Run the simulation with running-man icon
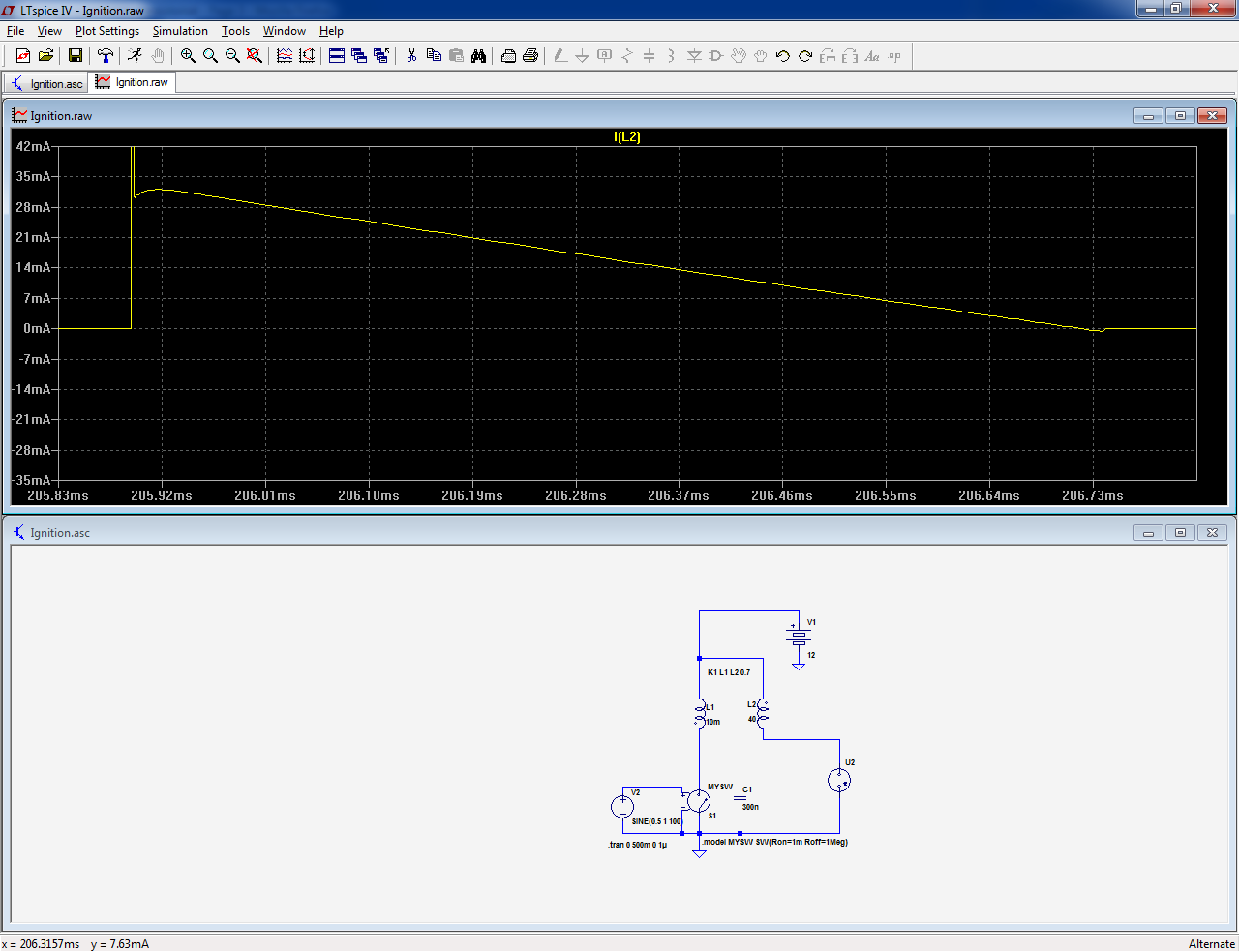This screenshot has width=1239, height=952. 135,56
